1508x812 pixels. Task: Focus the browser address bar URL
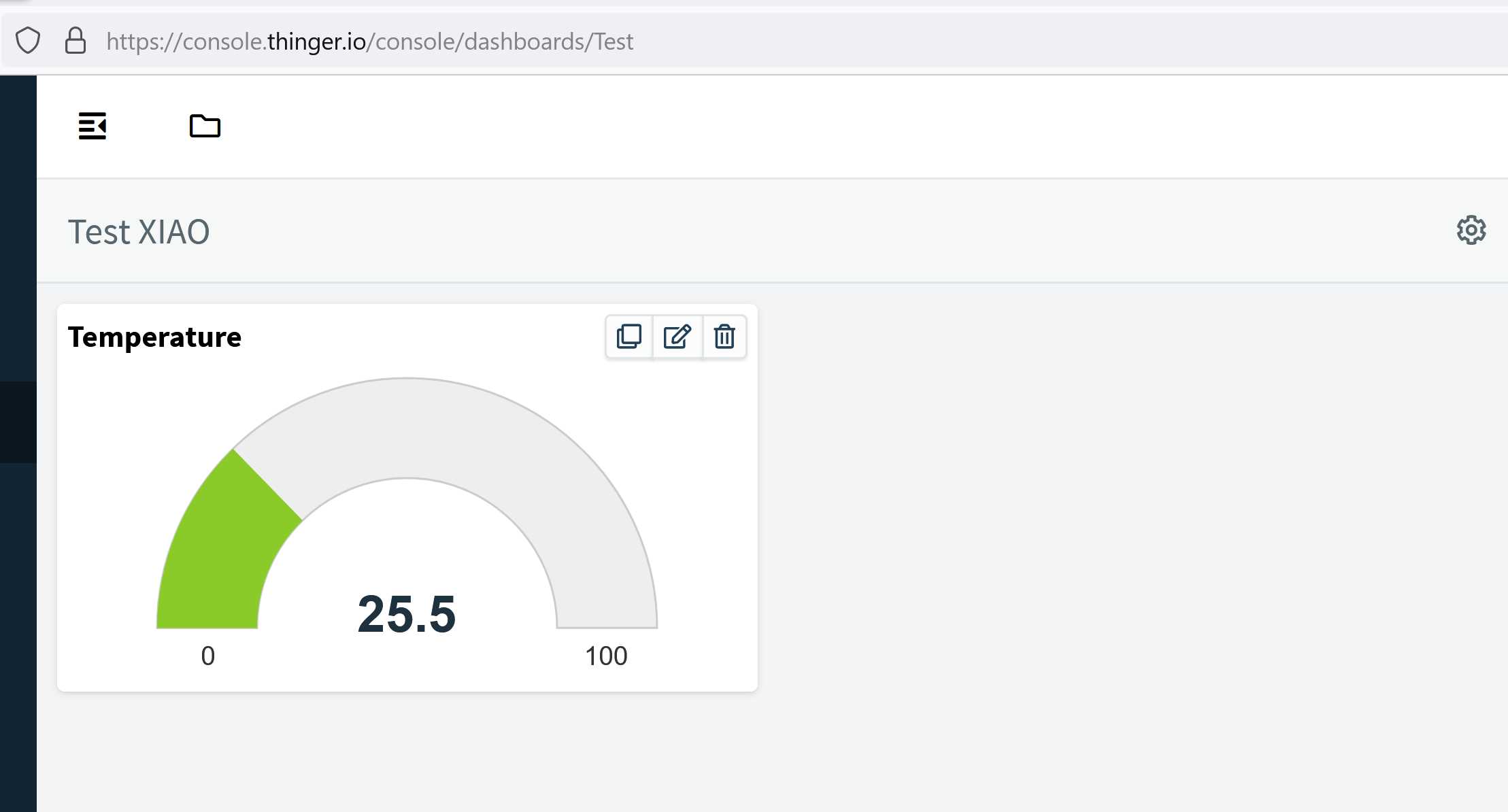[x=369, y=41]
